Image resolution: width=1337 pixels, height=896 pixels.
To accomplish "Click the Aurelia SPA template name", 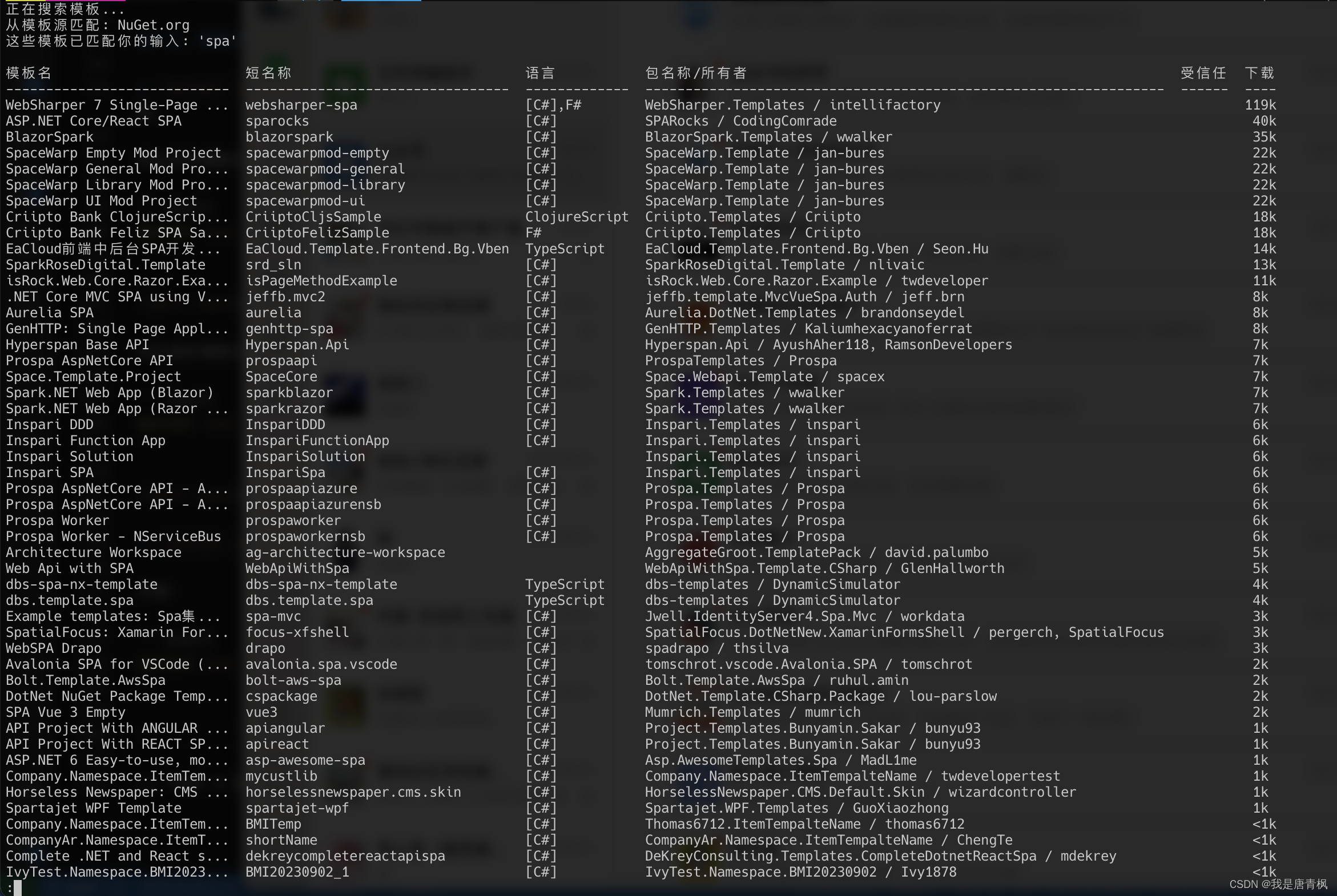I will coord(50,313).
